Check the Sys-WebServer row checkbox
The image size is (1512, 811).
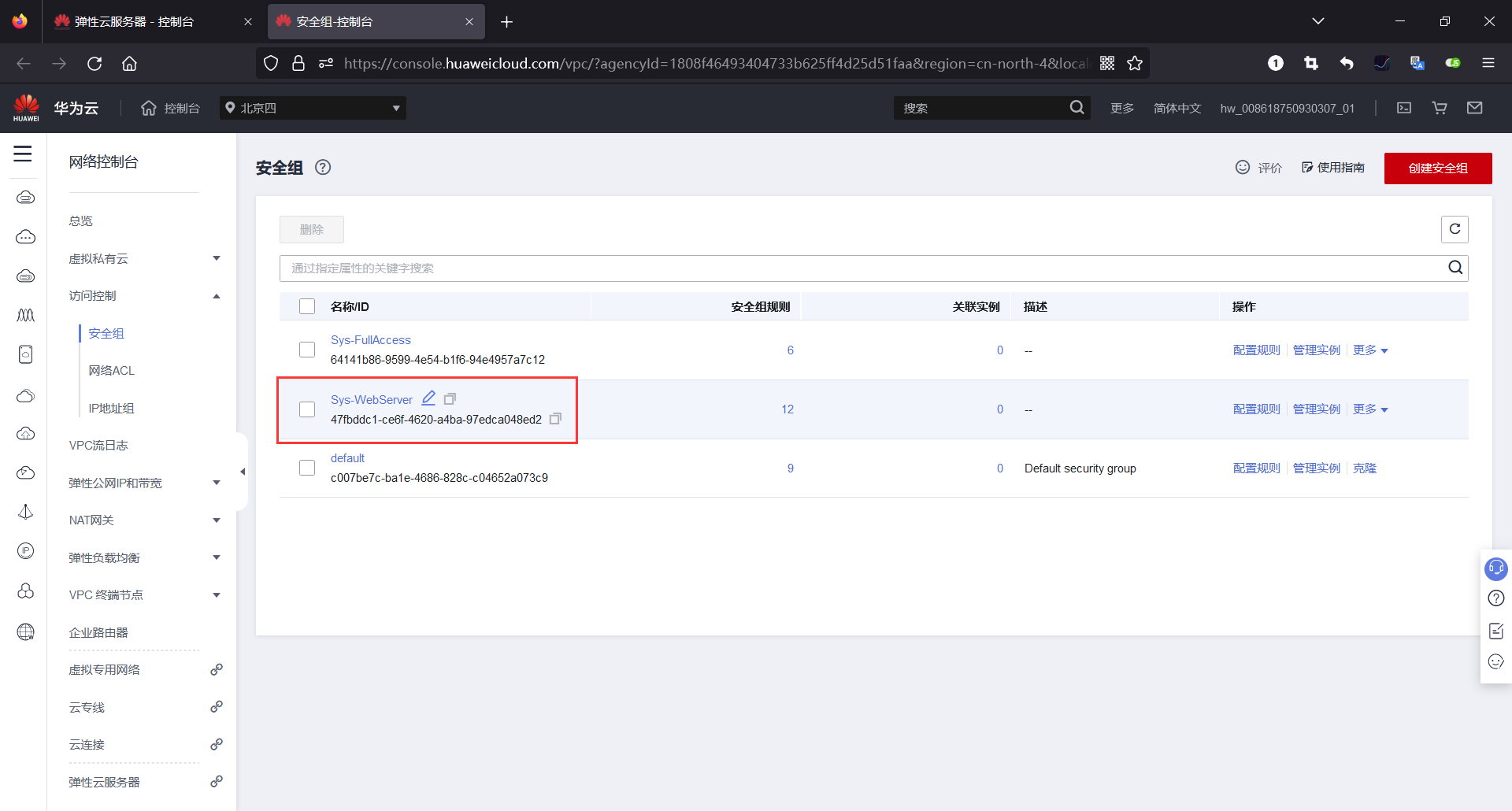[307, 409]
